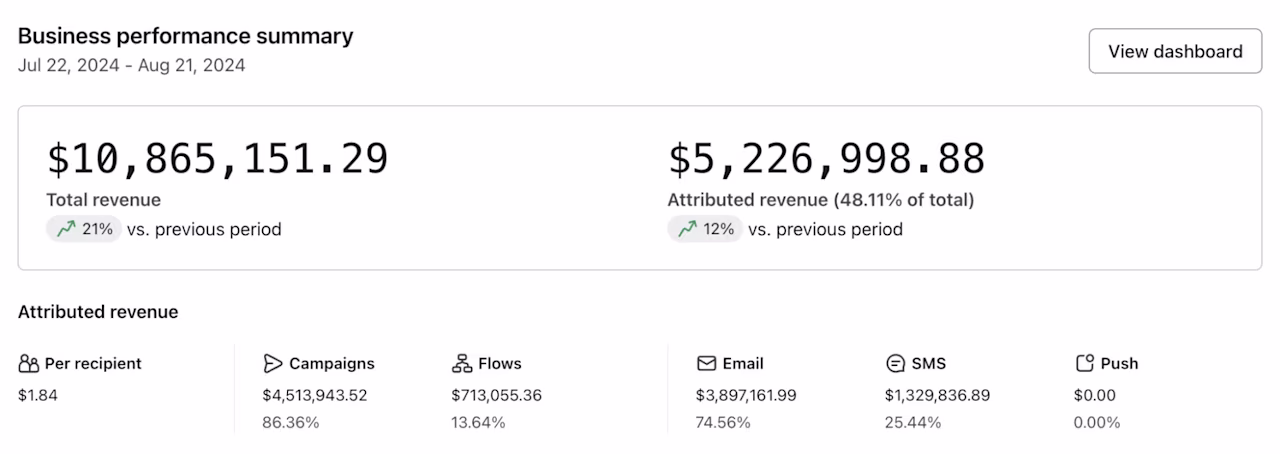
Task: Click the Per recipient $1.84 value
Action: [x=38, y=395]
